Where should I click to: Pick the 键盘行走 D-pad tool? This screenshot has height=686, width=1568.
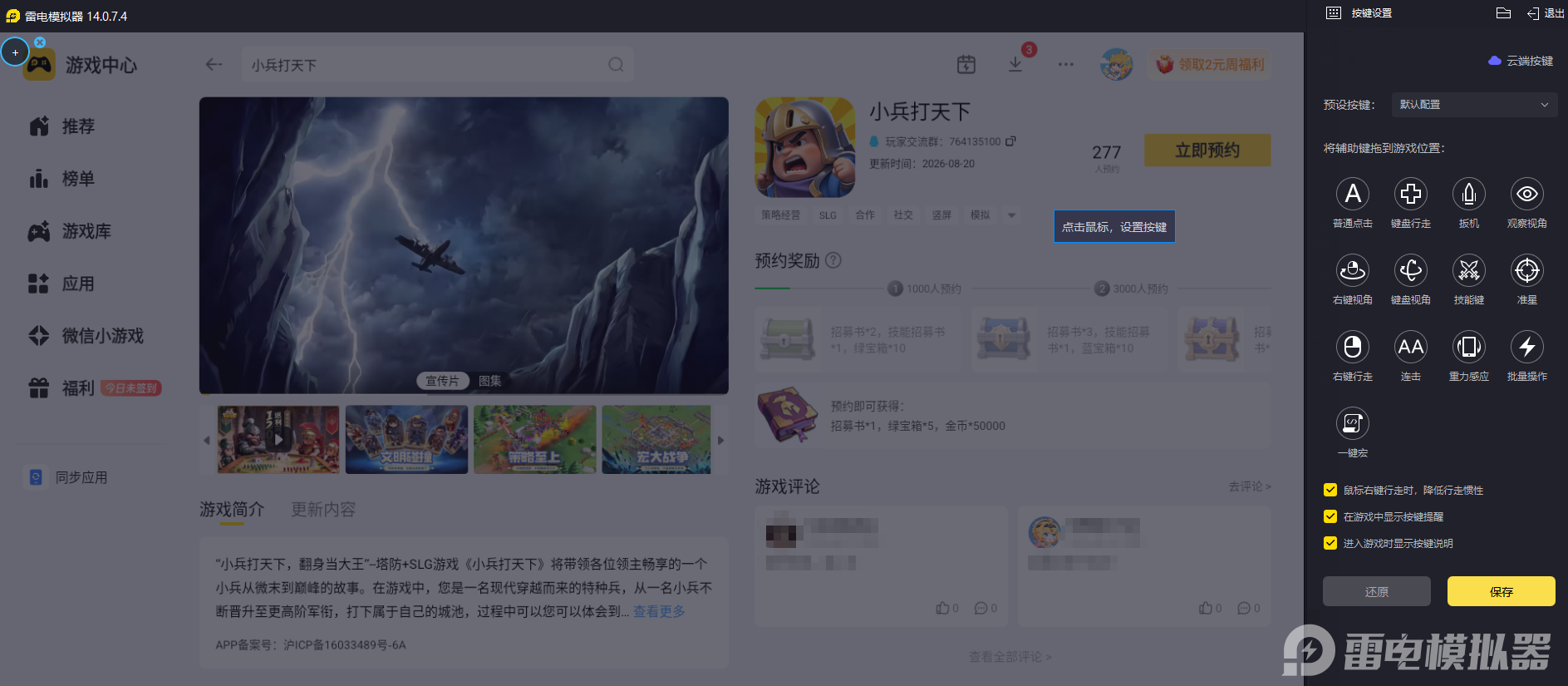pyautogui.click(x=1411, y=194)
